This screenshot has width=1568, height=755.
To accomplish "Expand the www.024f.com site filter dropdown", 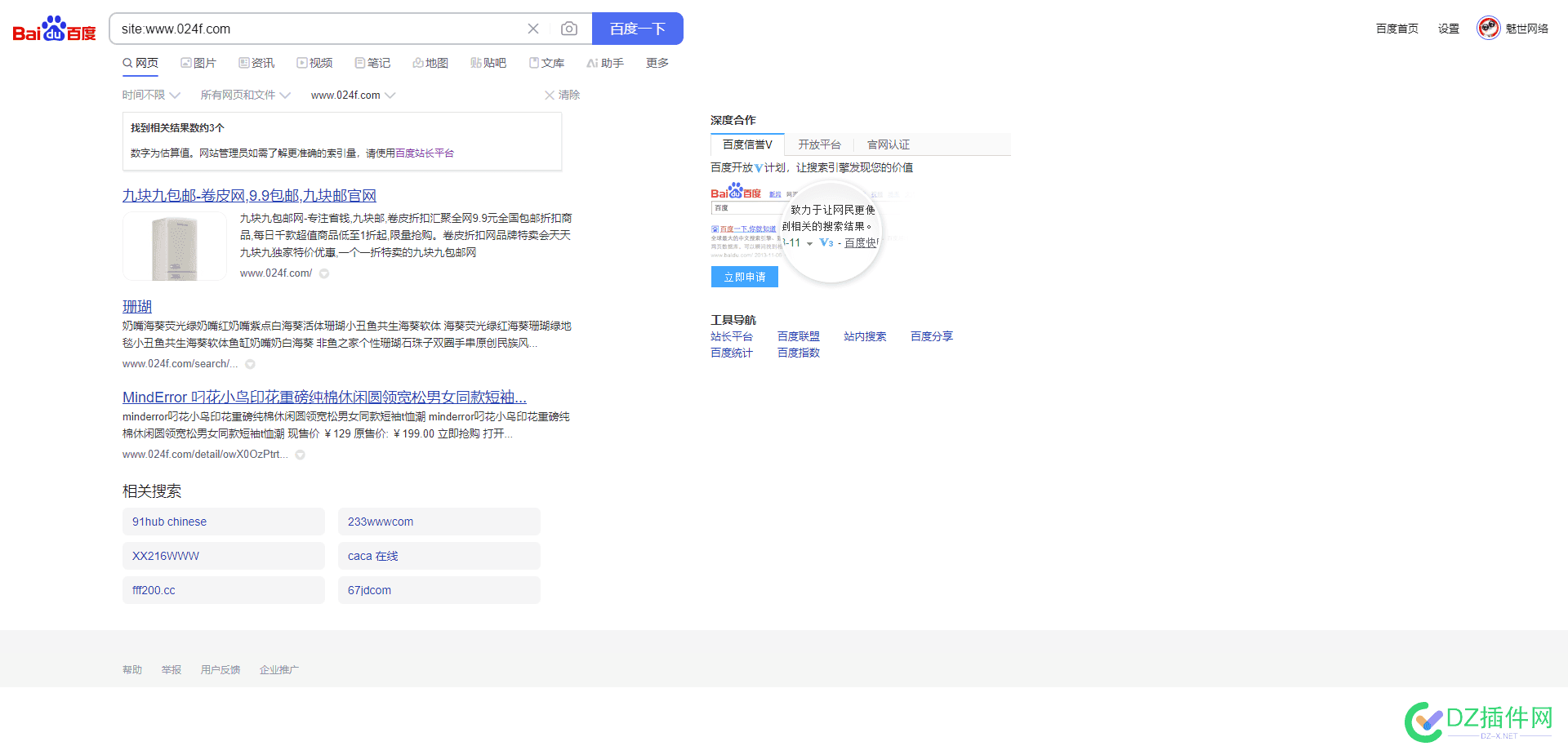I will [x=353, y=95].
